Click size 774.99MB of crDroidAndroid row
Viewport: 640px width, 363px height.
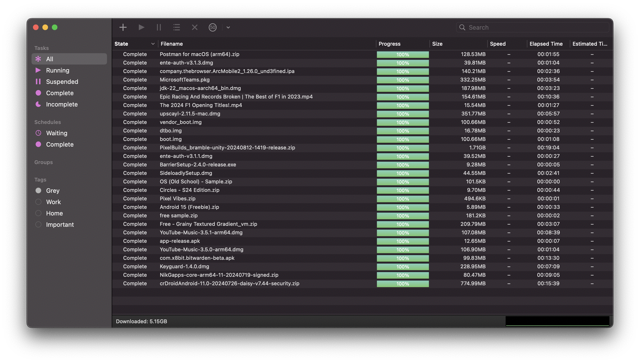473,283
